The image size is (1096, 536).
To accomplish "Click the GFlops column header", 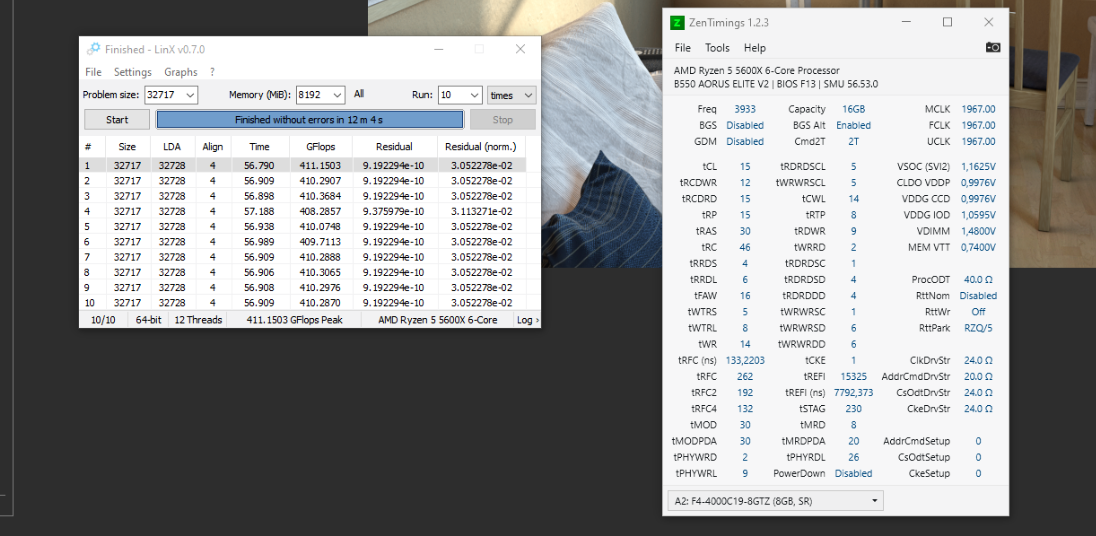I will tap(320, 147).
